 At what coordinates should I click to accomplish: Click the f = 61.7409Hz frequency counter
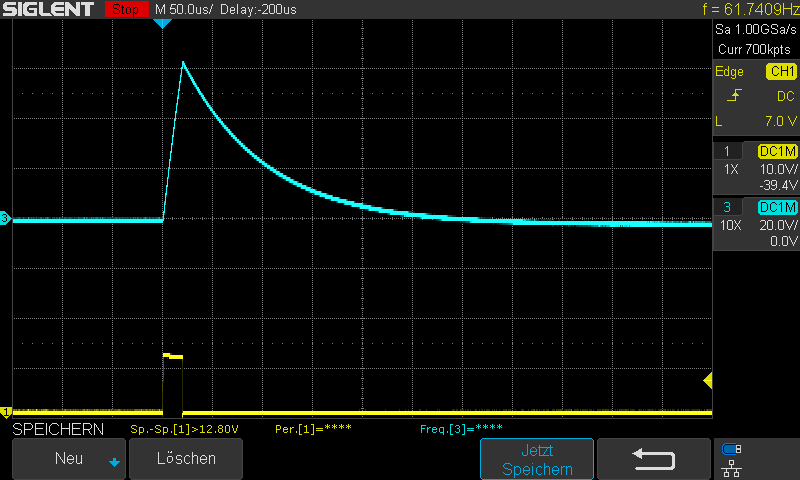(750, 9)
